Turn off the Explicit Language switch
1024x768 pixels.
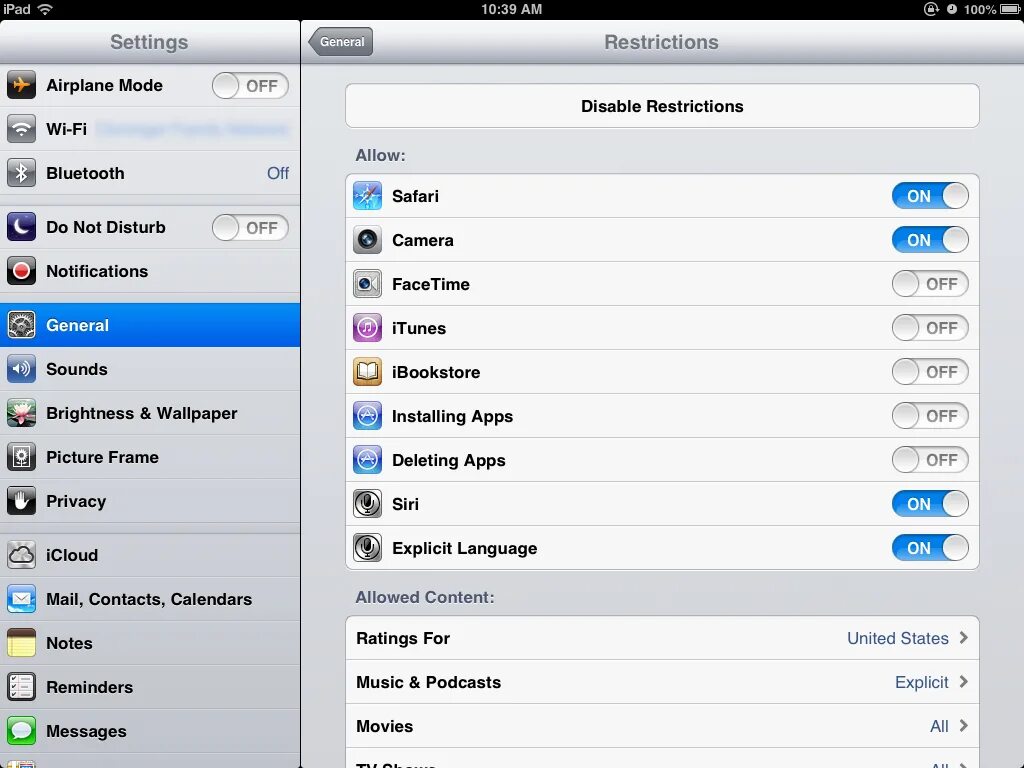click(930, 548)
